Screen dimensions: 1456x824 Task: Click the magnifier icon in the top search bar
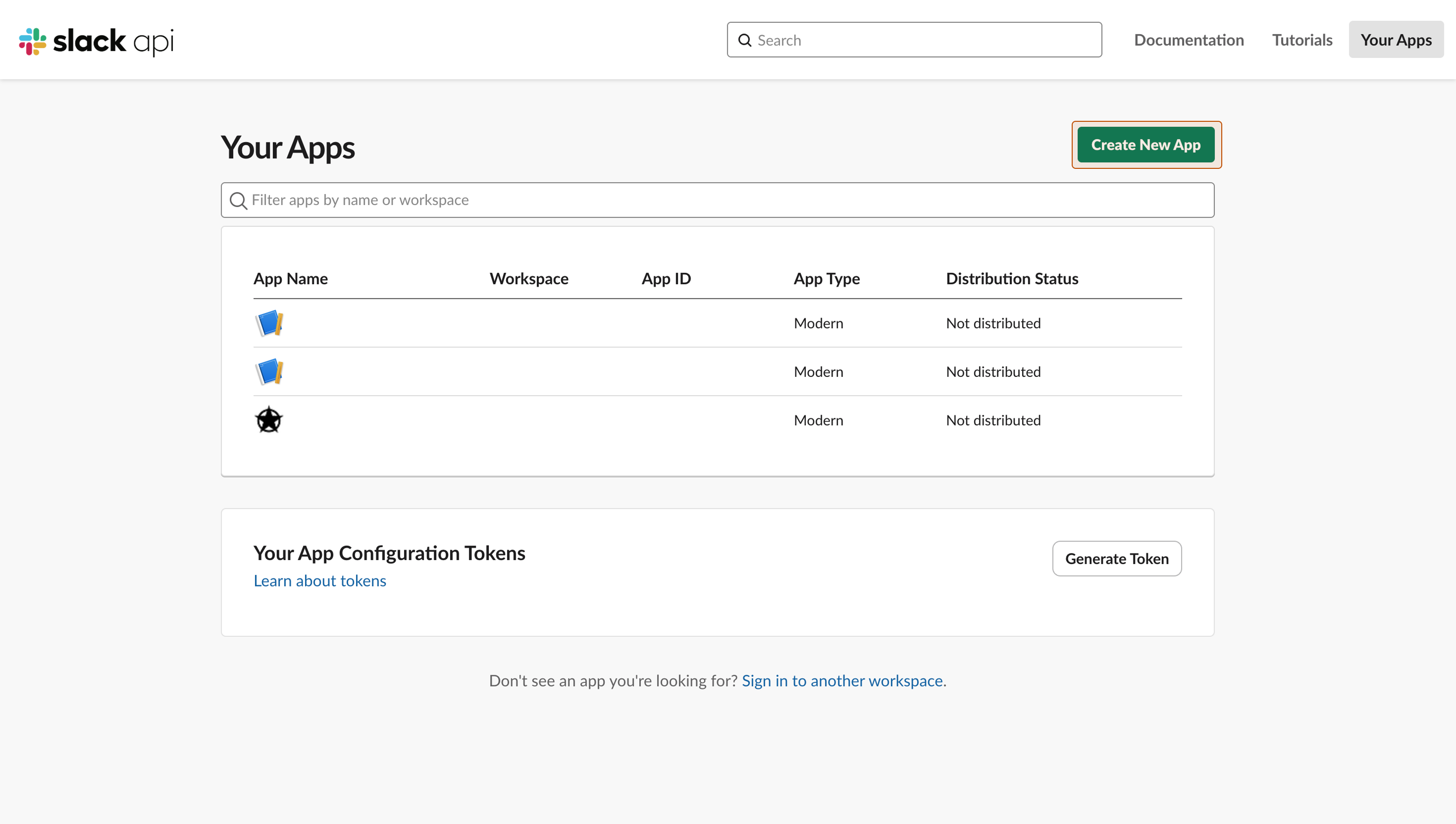pos(745,40)
